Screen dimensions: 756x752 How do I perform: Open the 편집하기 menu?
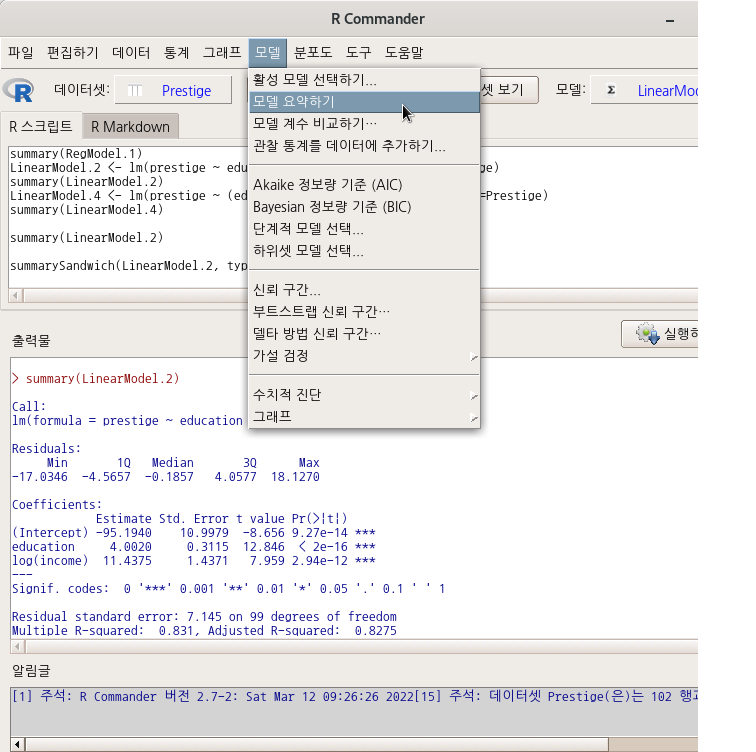point(72,53)
